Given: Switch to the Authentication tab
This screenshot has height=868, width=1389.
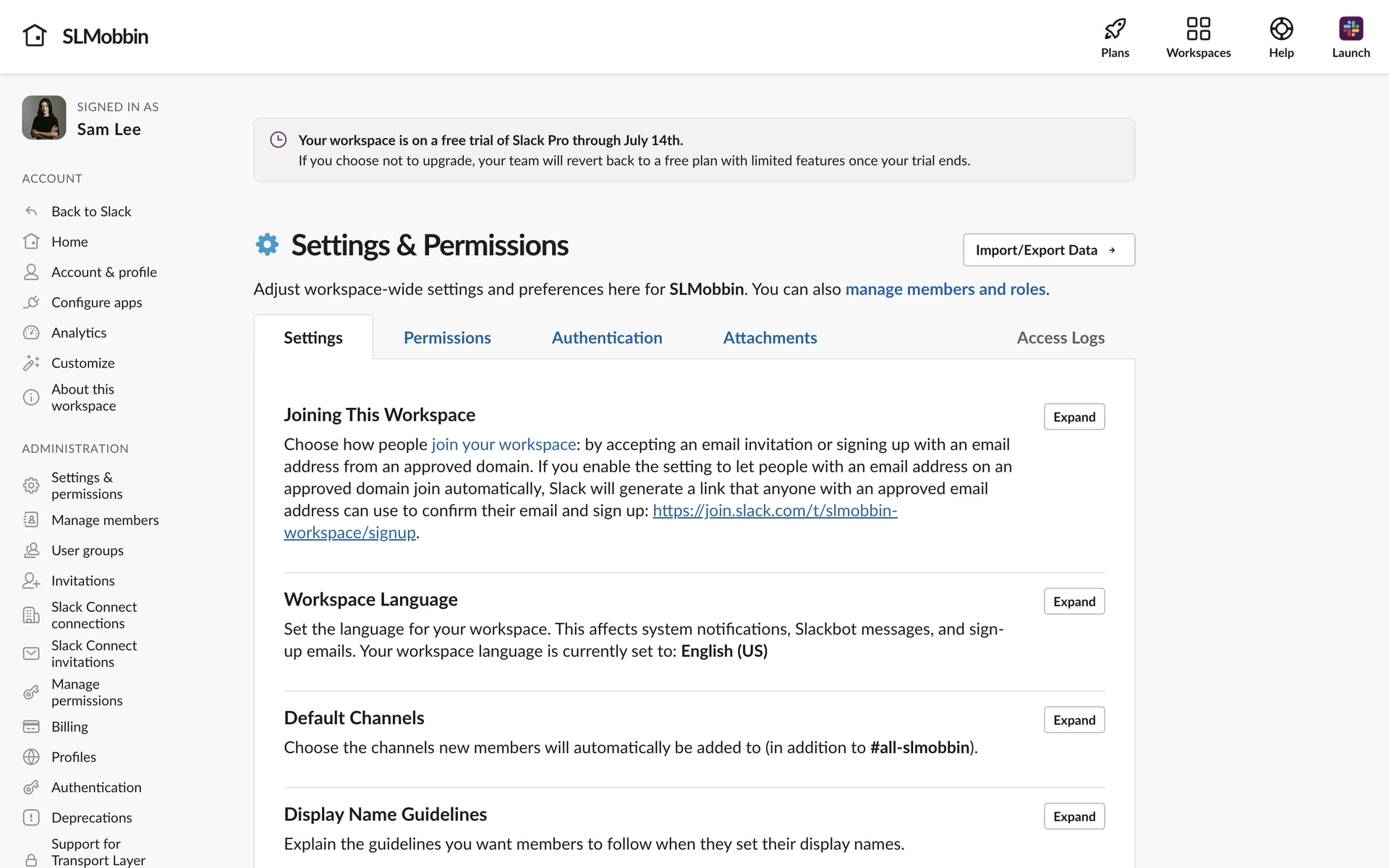Looking at the screenshot, I should [606, 338].
